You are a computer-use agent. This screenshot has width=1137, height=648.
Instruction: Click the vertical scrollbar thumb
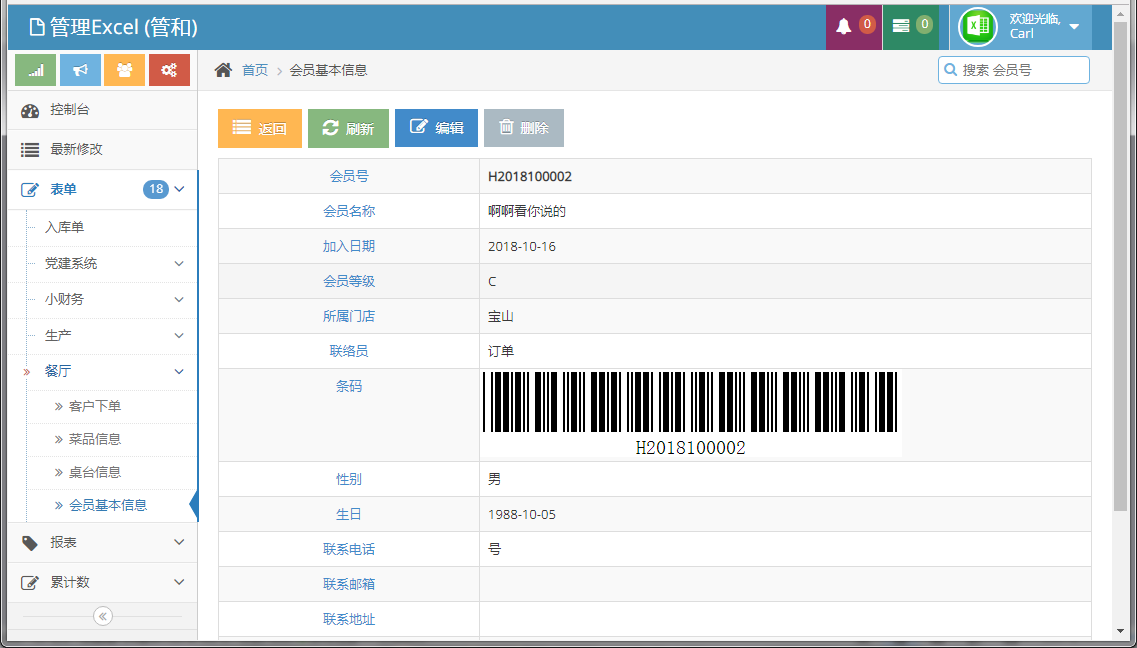click(1120, 265)
